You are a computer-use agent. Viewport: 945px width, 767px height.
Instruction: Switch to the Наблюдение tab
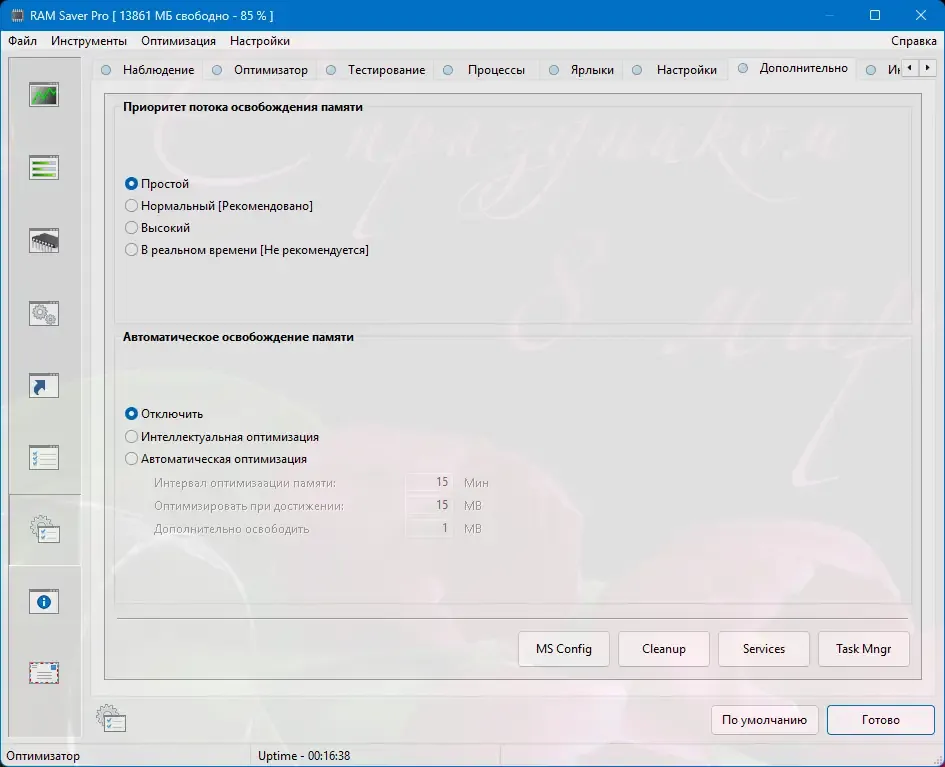[x=148, y=70]
